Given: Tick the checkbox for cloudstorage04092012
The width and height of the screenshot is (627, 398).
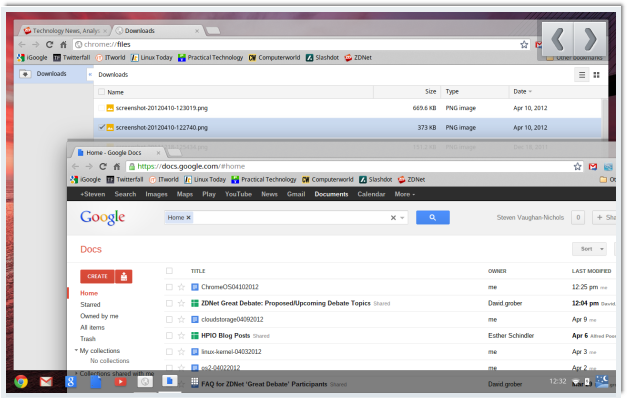Looking at the screenshot, I should (x=169, y=320).
